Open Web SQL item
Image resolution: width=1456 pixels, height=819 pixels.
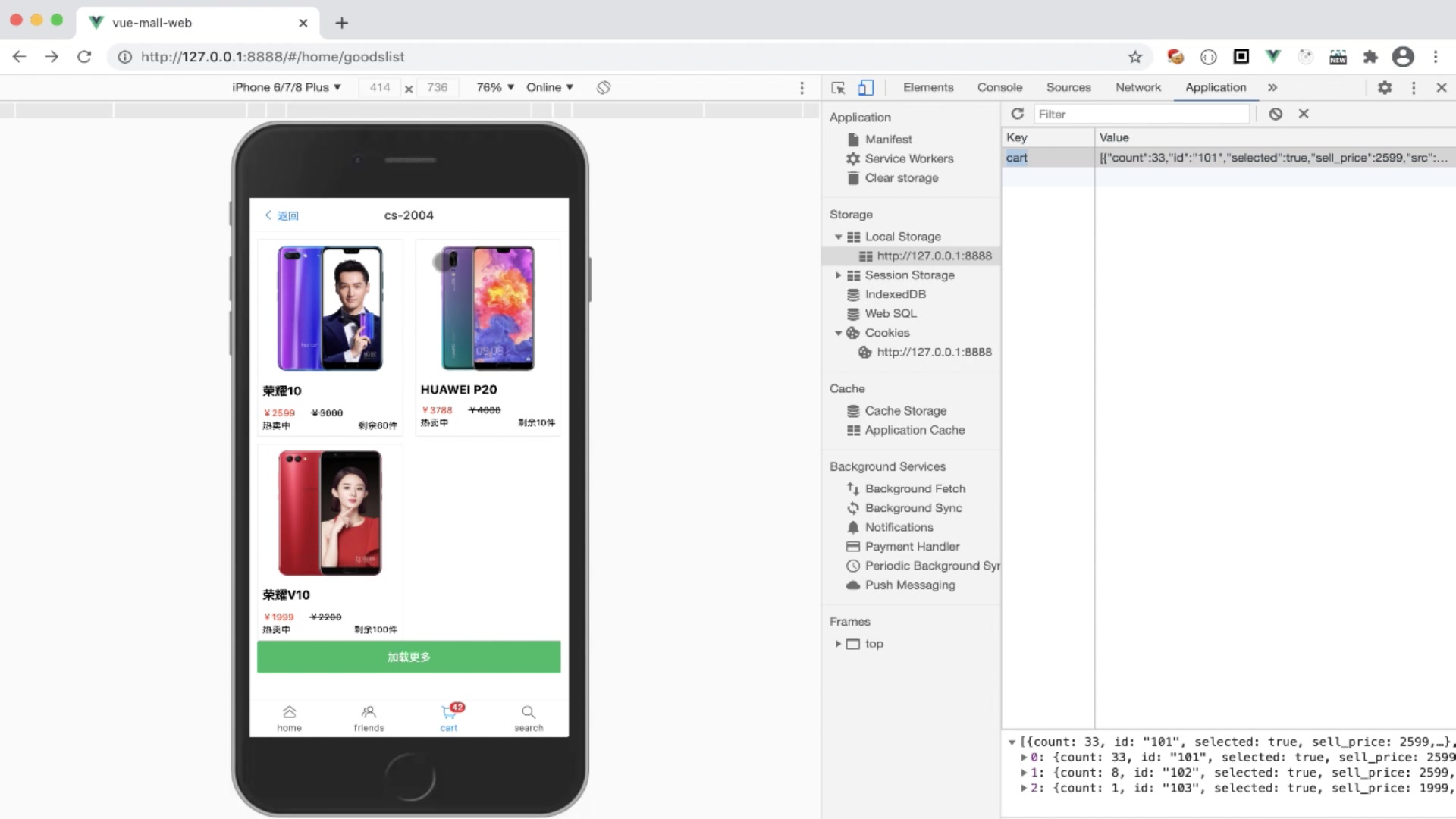click(890, 314)
